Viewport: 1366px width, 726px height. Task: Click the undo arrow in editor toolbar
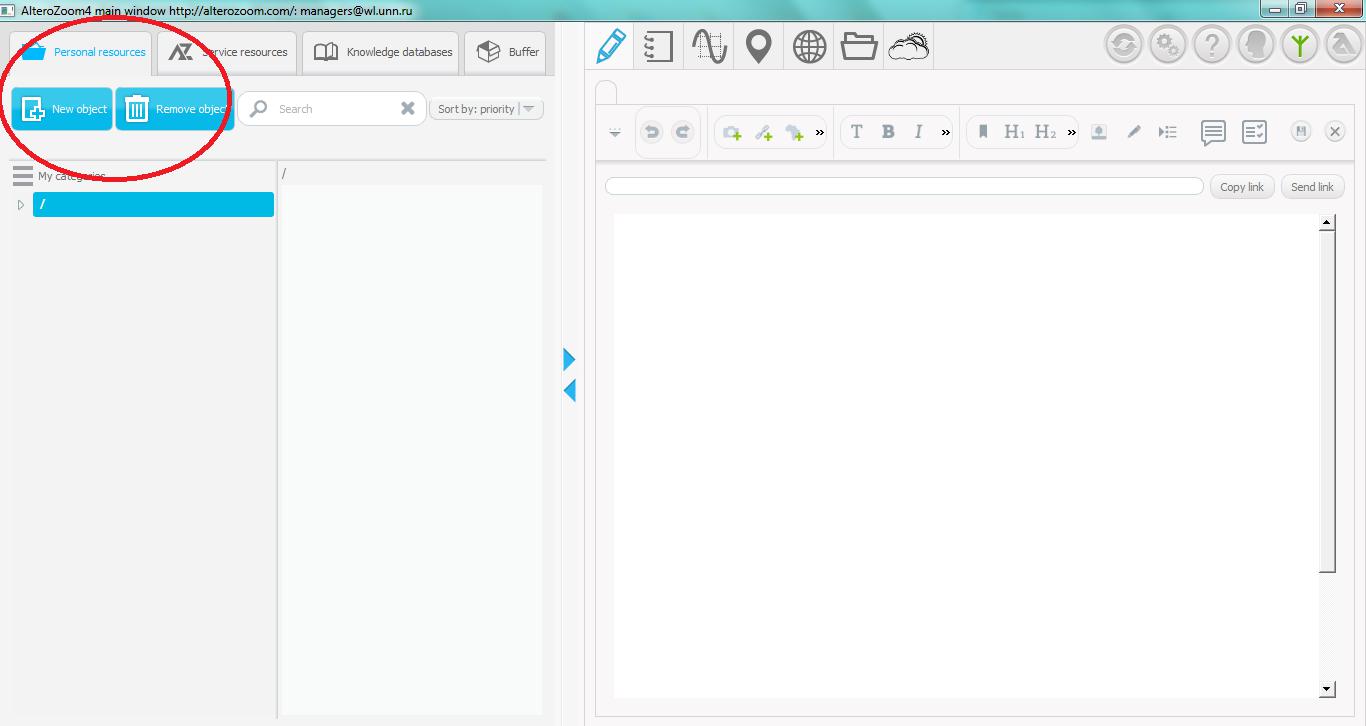pos(651,132)
